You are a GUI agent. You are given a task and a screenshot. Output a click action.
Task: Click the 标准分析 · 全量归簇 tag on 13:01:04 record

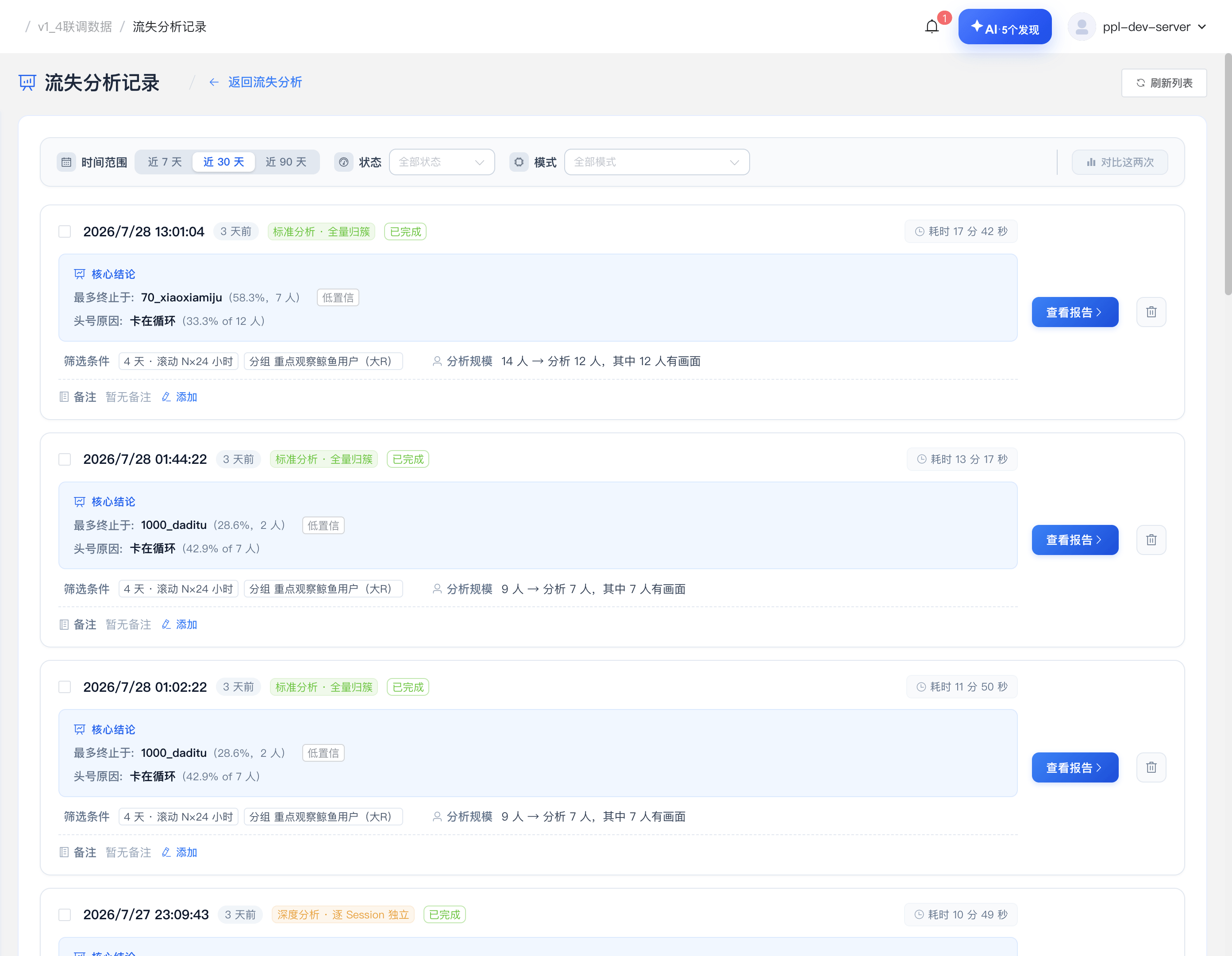pos(322,231)
